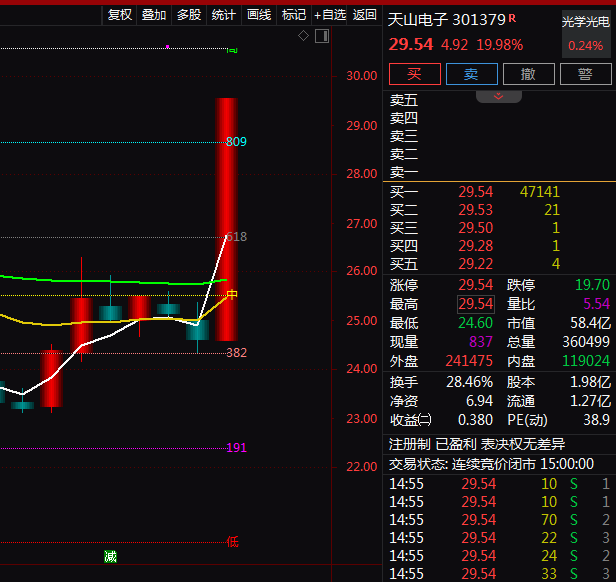The width and height of the screenshot is (616, 582).
Task: Click the 30.00 price axis label
Action: pos(361,75)
